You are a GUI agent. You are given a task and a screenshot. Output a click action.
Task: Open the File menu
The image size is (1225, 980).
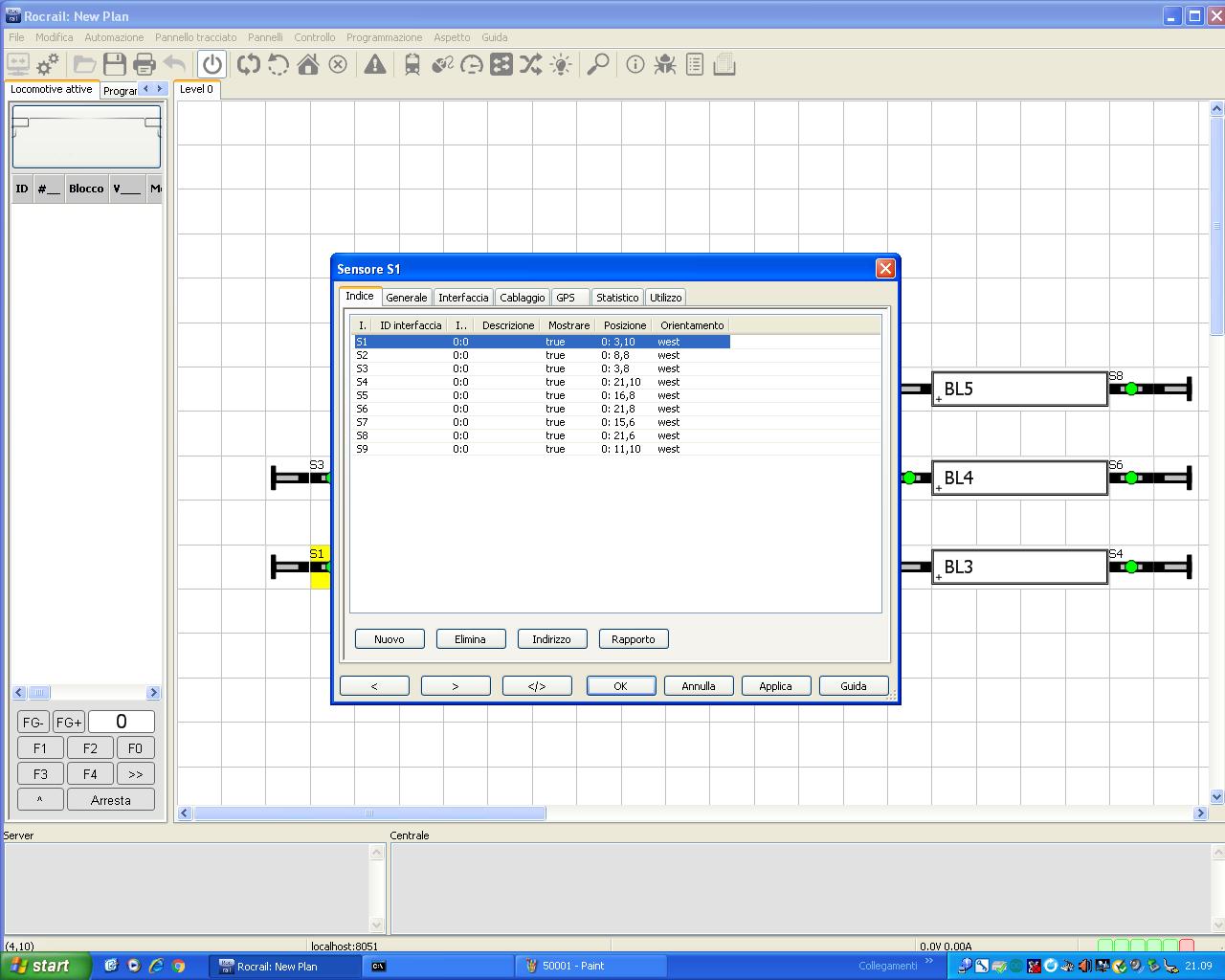(x=16, y=37)
